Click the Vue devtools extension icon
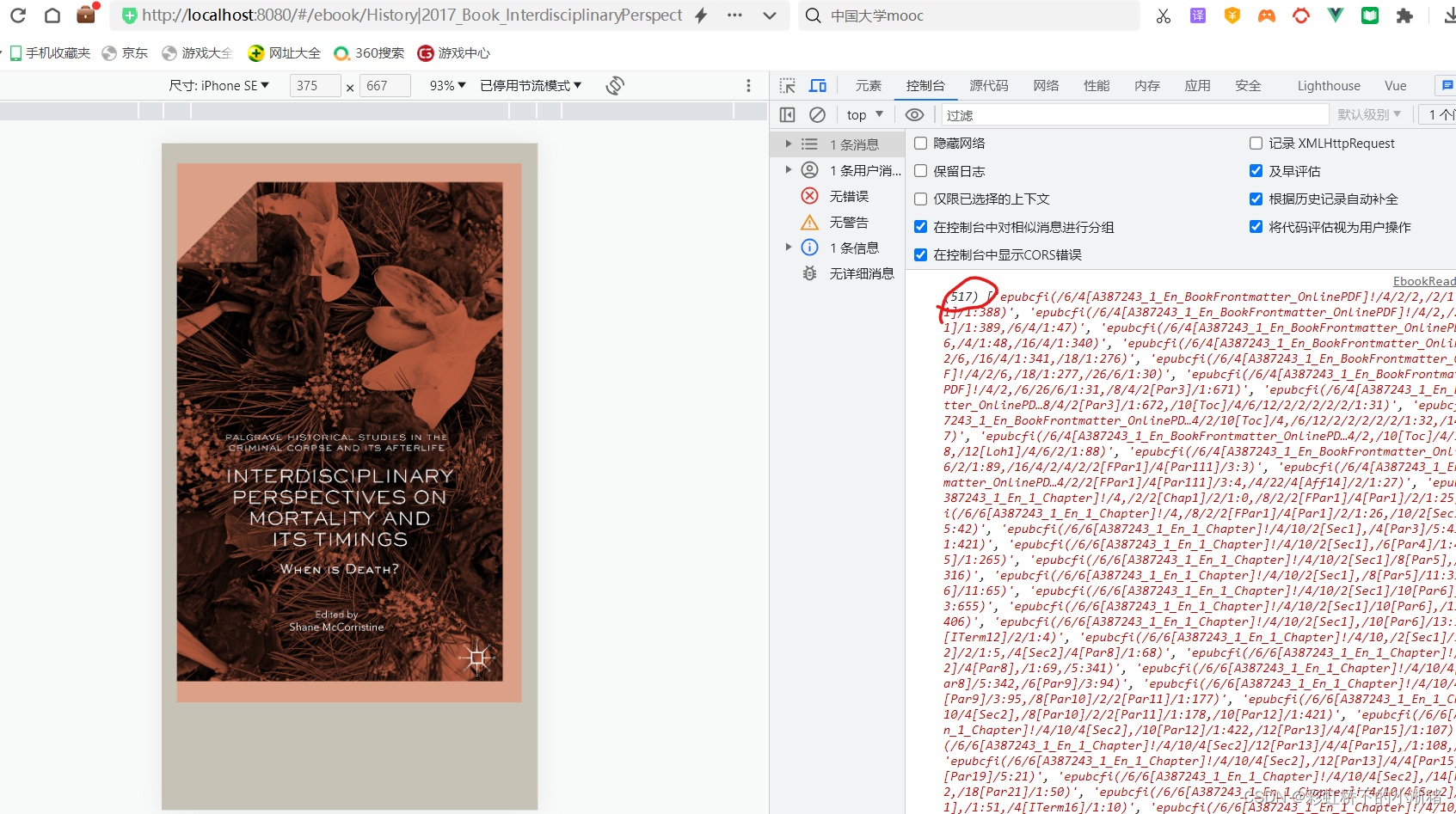This screenshot has height=814, width=1456. [1336, 15]
